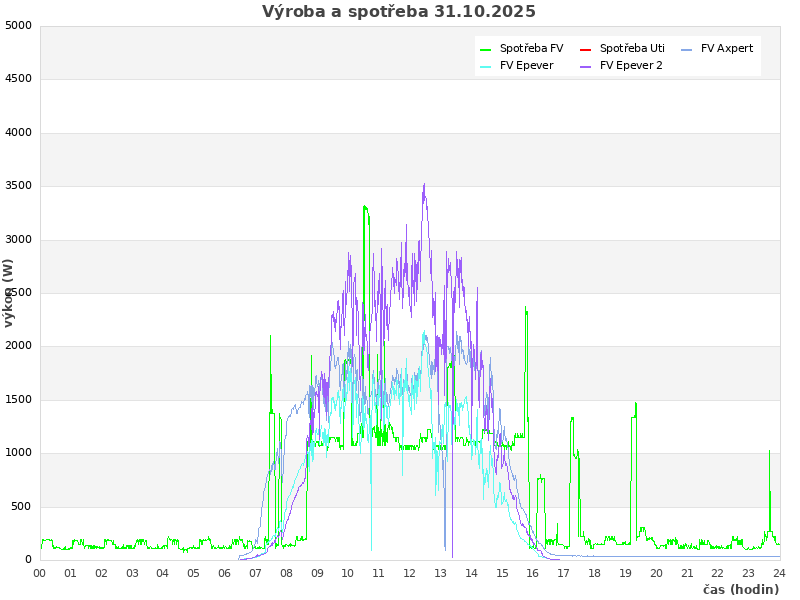This screenshot has width=800, height=600.
Task: Toggle the Spotřeba Uti series label
Action: click(x=632, y=49)
